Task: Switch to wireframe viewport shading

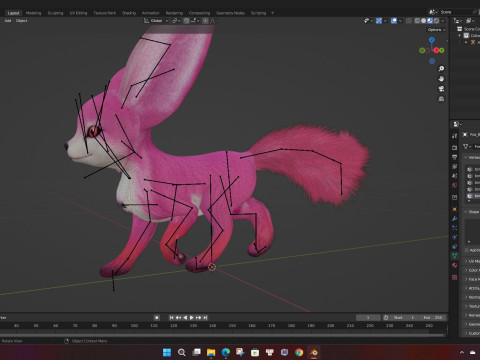Action: pos(417,21)
